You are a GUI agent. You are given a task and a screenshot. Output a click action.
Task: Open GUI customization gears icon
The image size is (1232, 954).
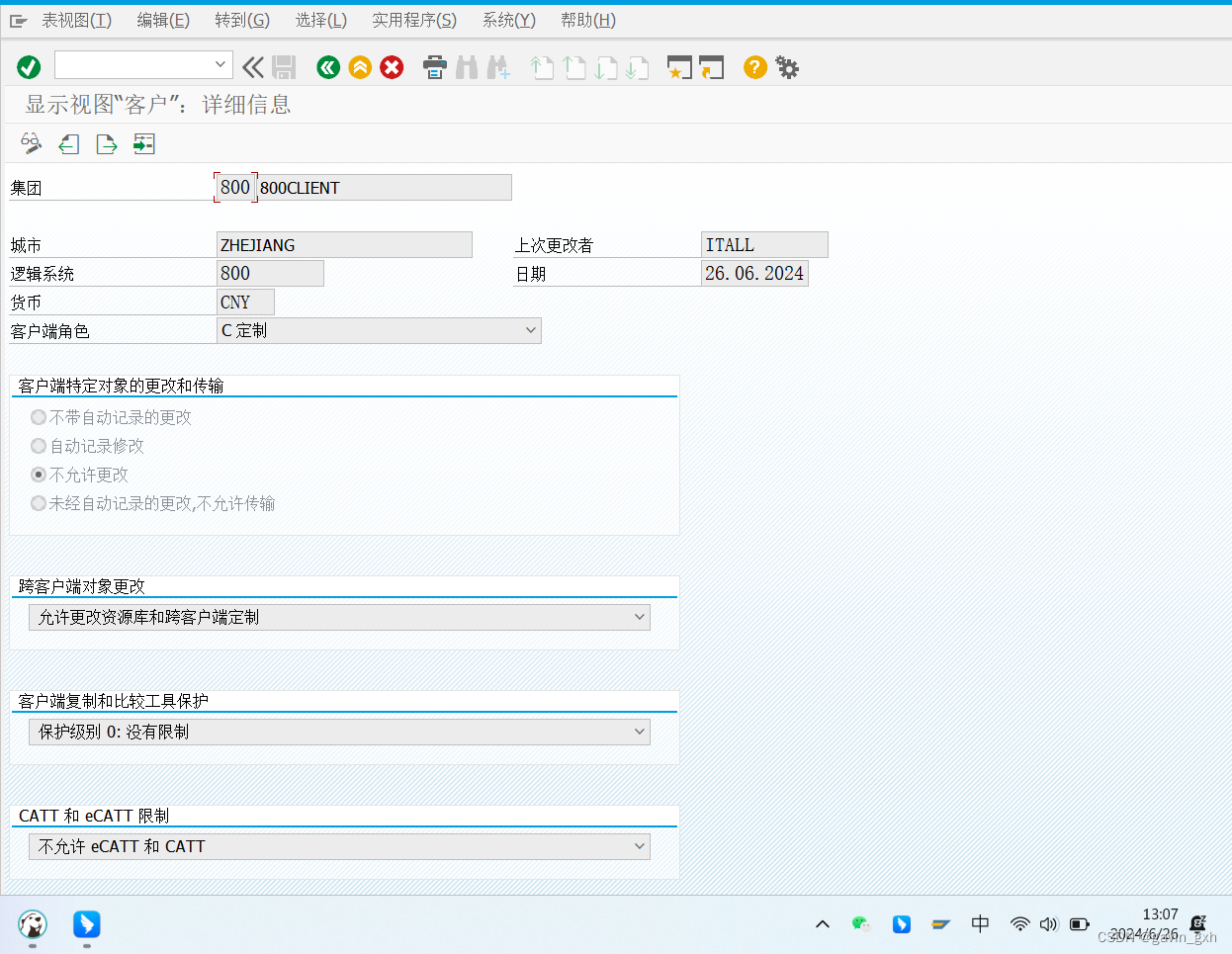click(x=786, y=67)
